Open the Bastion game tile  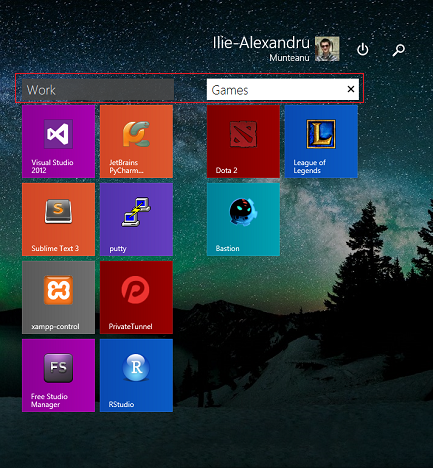pyautogui.click(x=243, y=219)
